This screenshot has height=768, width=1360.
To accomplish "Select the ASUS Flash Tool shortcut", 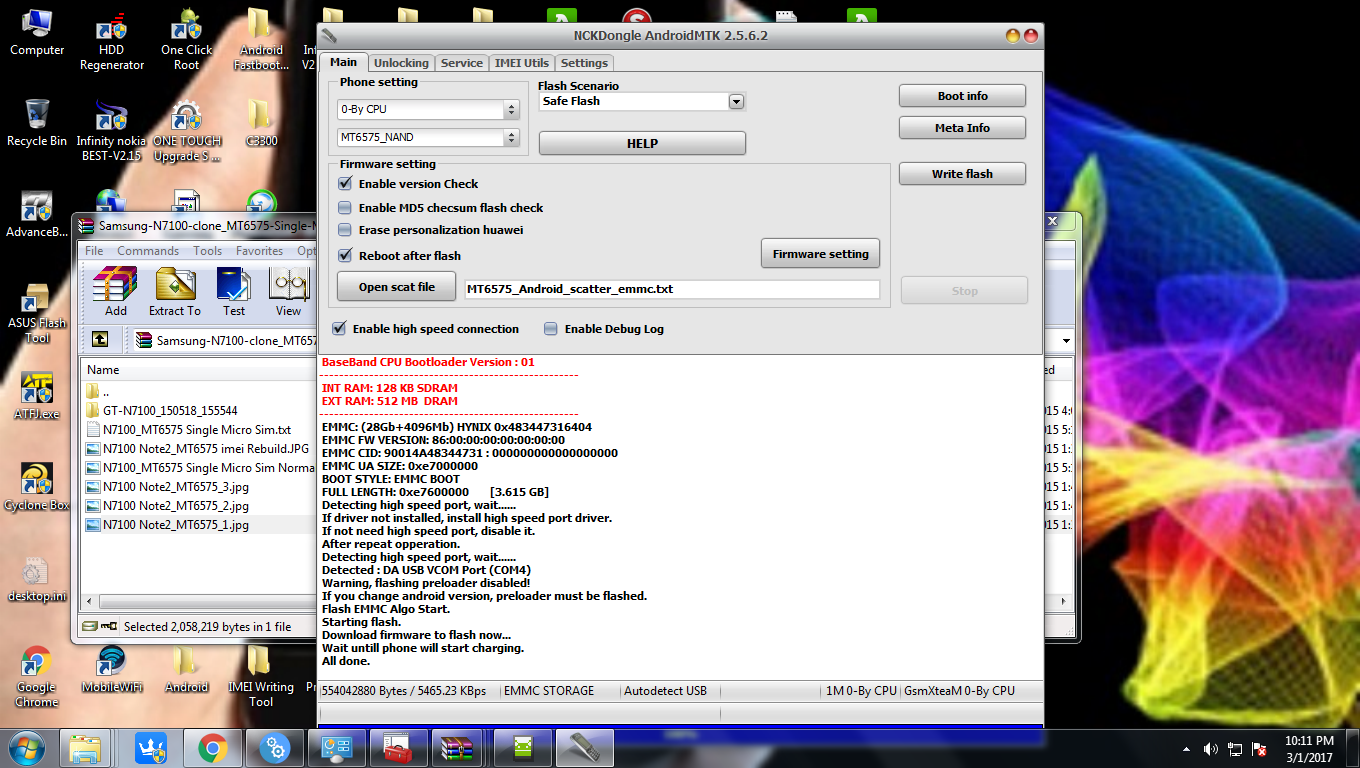I will coord(37,314).
